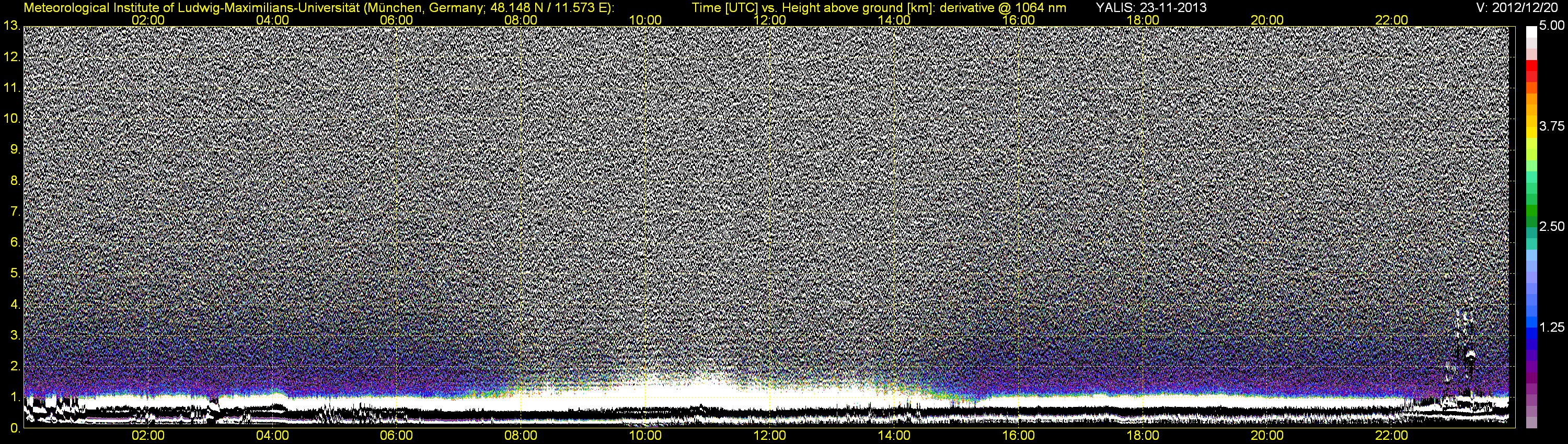Image resolution: width=1568 pixels, height=444 pixels.
Task: Click the '08:00' label on top time axis
Action: click(x=522, y=20)
